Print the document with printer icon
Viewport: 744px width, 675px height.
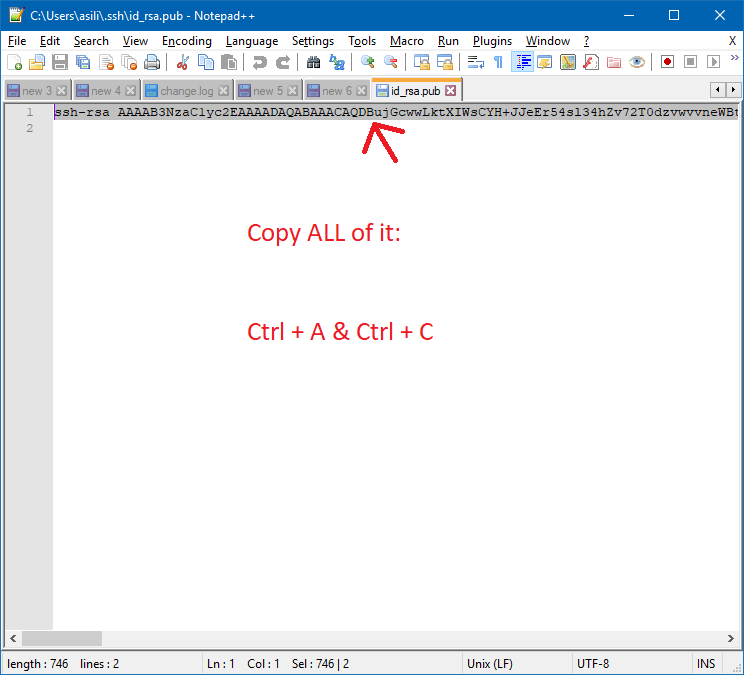click(152, 62)
